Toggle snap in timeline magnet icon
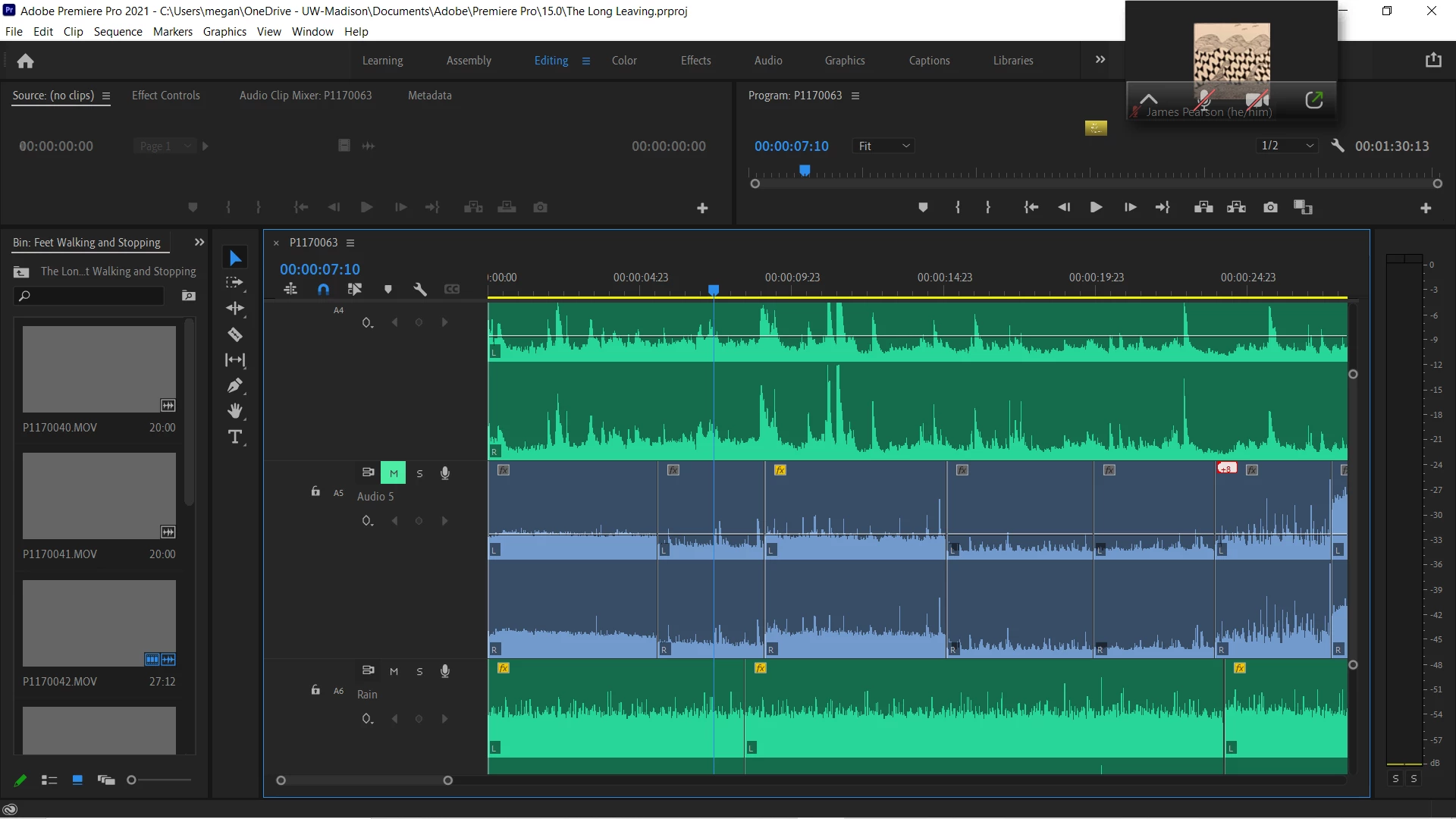This screenshot has width=1456, height=819. pyautogui.click(x=323, y=289)
